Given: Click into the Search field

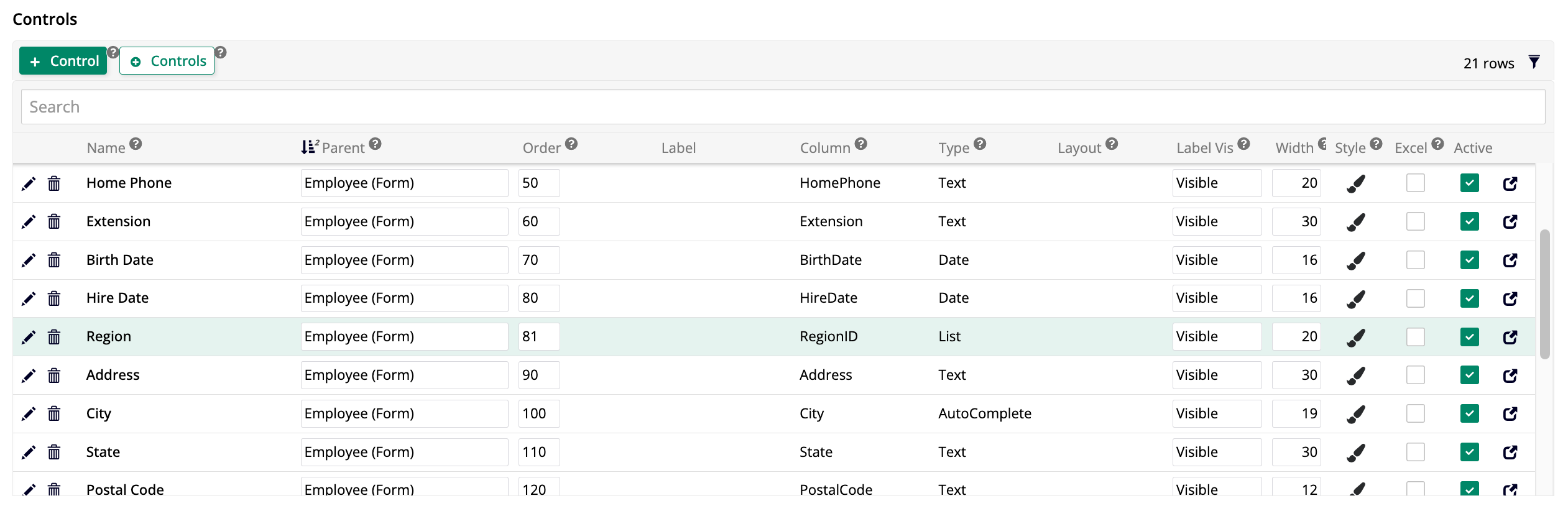Looking at the screenshot, I should tap(782, 107).
